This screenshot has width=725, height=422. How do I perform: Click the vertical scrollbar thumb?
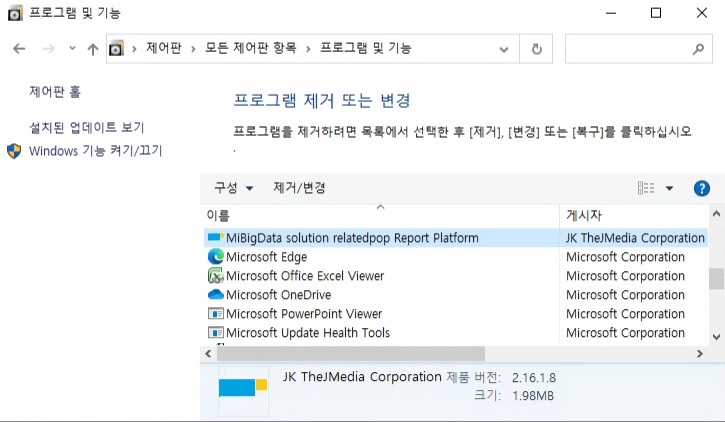pyautogui.click(x=716, y=278)
